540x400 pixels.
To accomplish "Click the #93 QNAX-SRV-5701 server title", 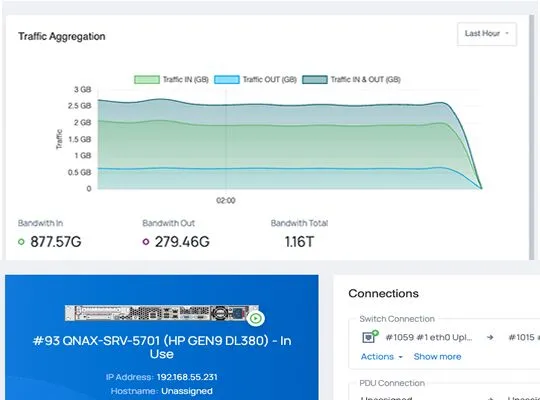I will coord(162,347).
